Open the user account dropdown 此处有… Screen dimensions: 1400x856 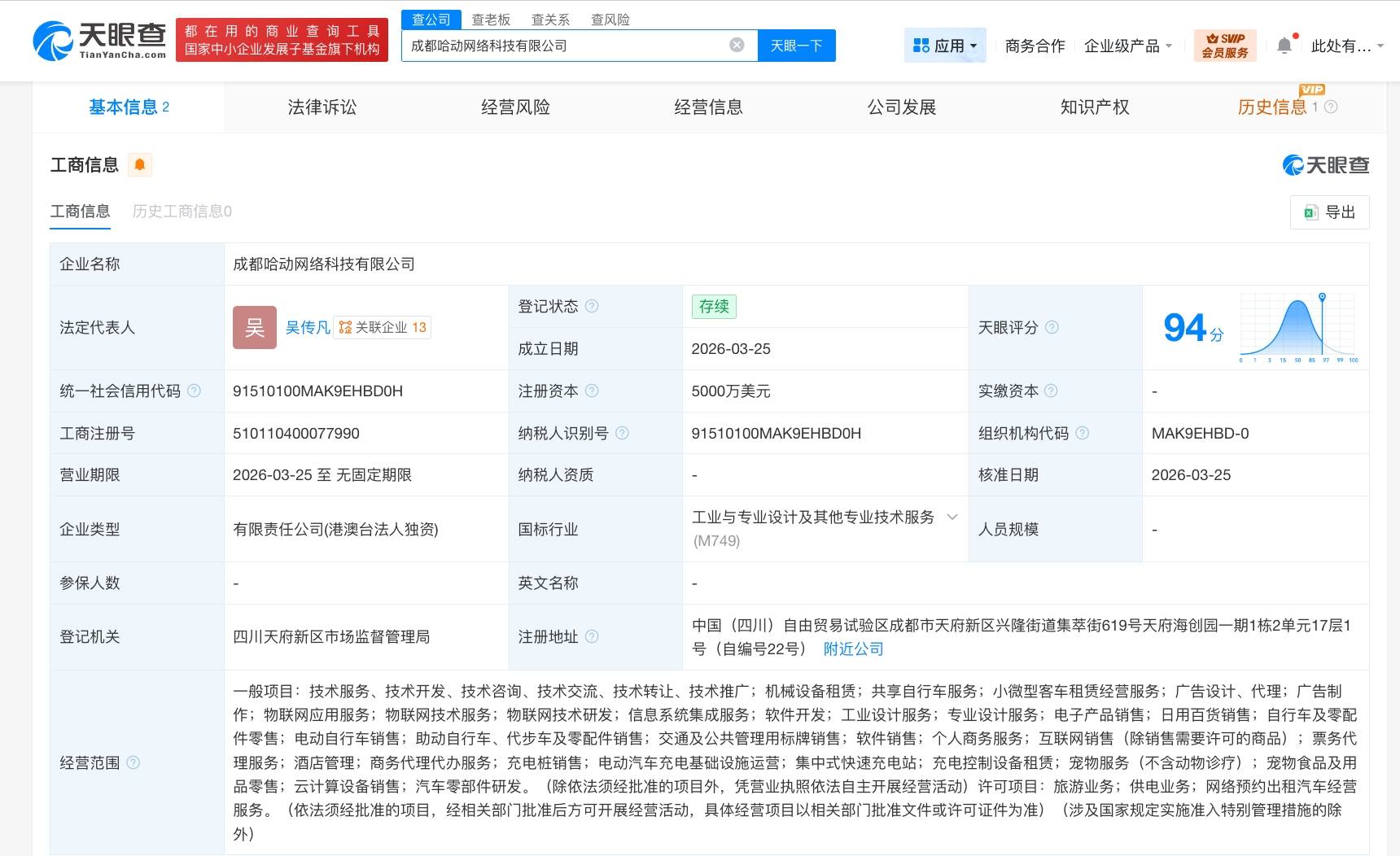pyautogui.click(x=1346, y=46)
